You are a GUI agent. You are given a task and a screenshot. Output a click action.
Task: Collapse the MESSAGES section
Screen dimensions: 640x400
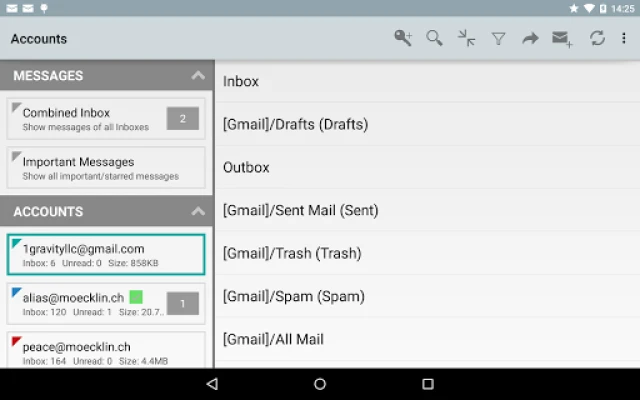click(x=198, y=76)
